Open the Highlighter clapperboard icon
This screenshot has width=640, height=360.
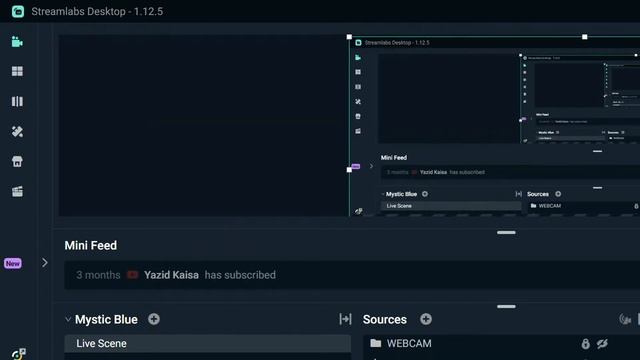(17, 191)
